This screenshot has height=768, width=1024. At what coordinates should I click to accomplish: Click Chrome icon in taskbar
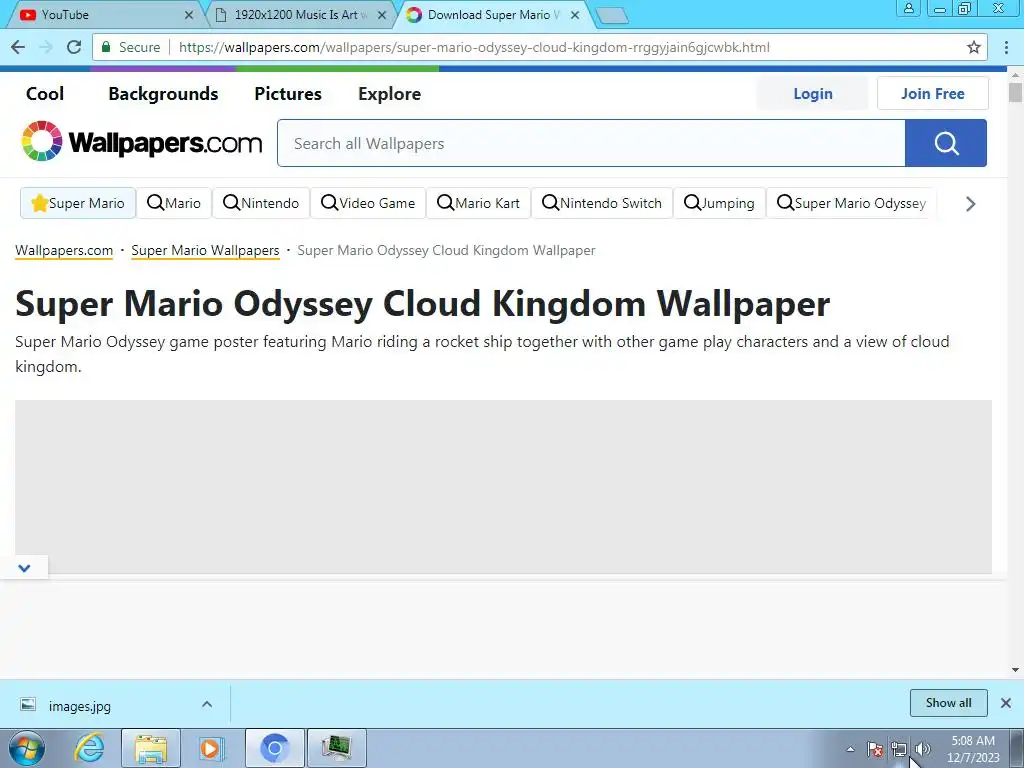coord(274,748)
